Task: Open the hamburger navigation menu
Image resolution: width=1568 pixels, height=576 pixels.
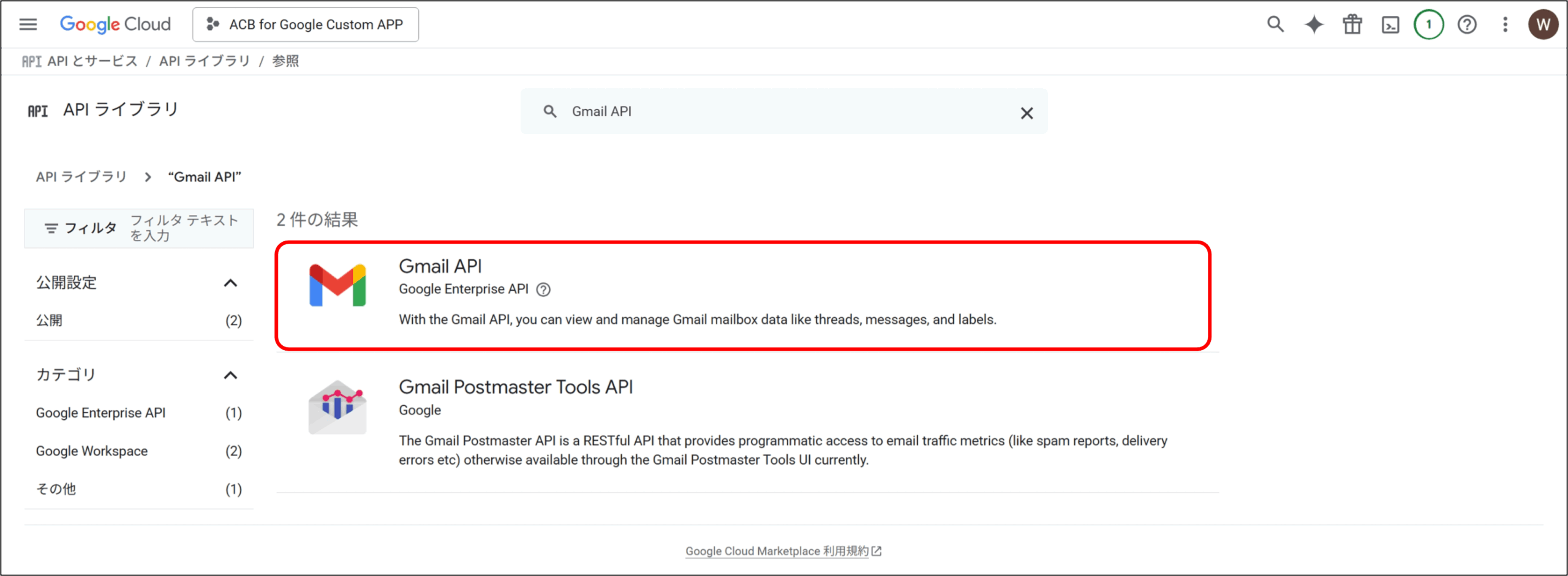Action: [x=28, y=24]
